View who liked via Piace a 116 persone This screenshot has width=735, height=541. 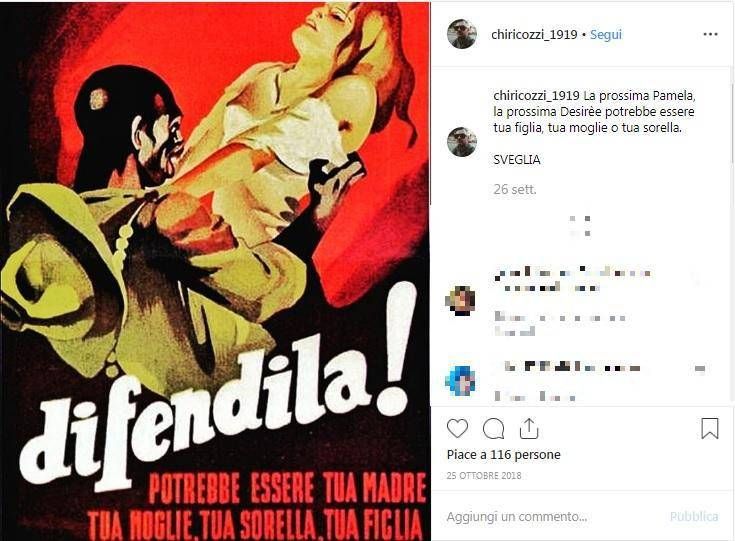coord(503,455)
